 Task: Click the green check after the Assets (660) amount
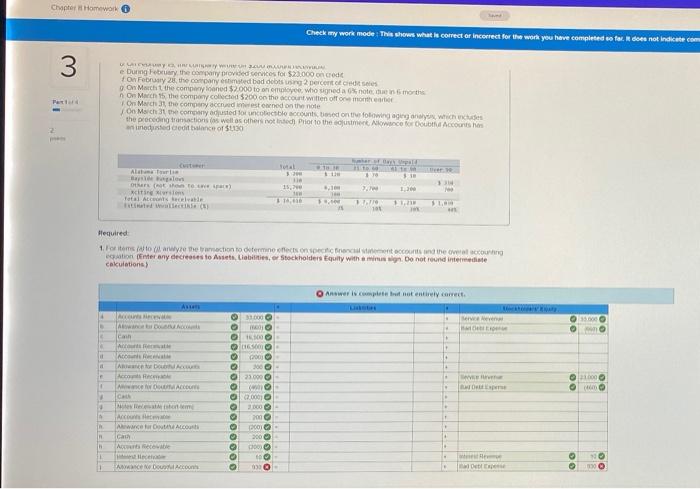[x=268, y=327]
